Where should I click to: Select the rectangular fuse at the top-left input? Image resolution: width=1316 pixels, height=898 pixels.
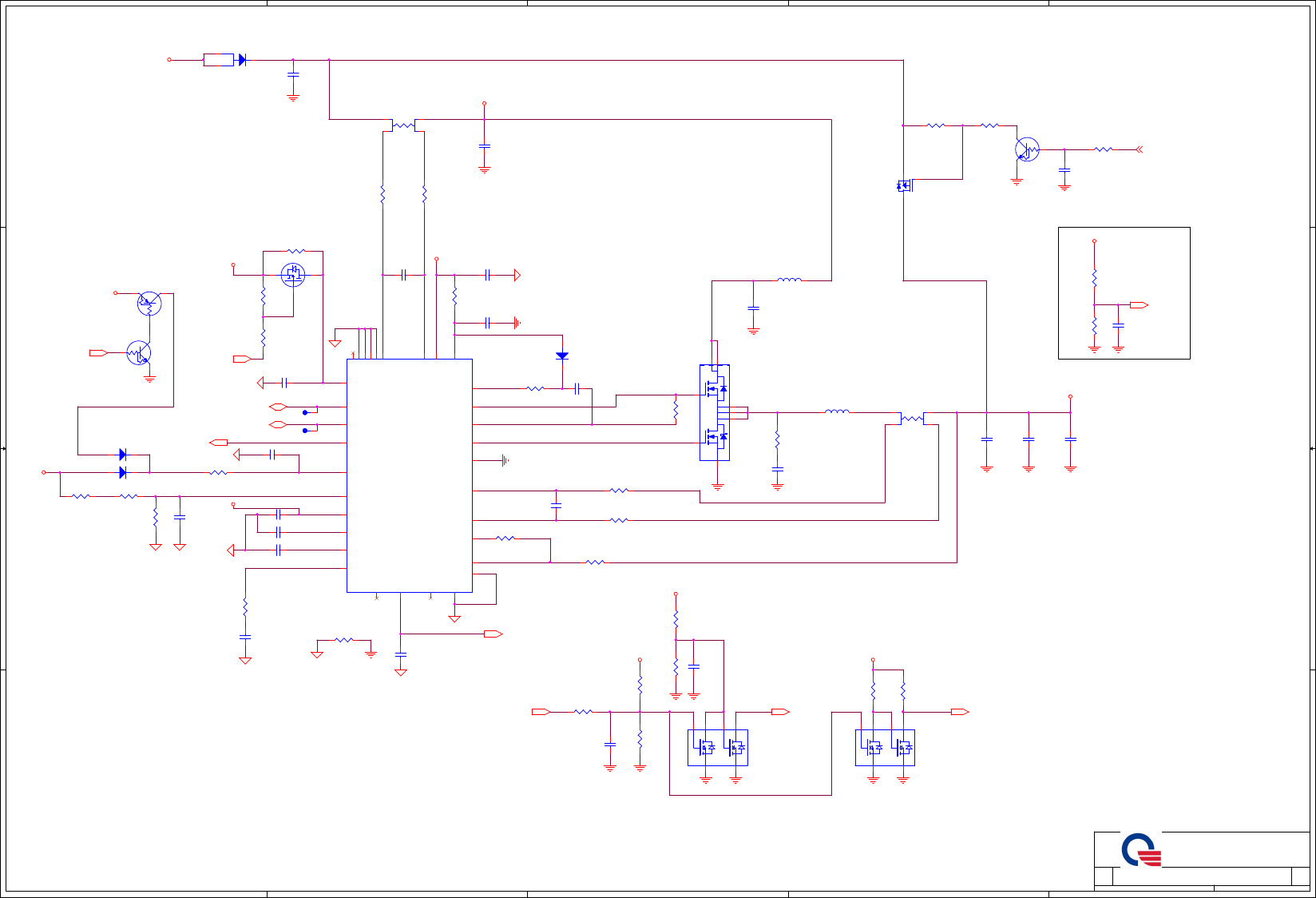tap(219, 60)
